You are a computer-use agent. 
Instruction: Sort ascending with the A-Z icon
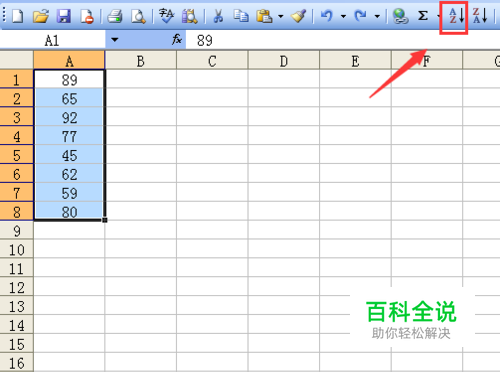tap(456, 16)
